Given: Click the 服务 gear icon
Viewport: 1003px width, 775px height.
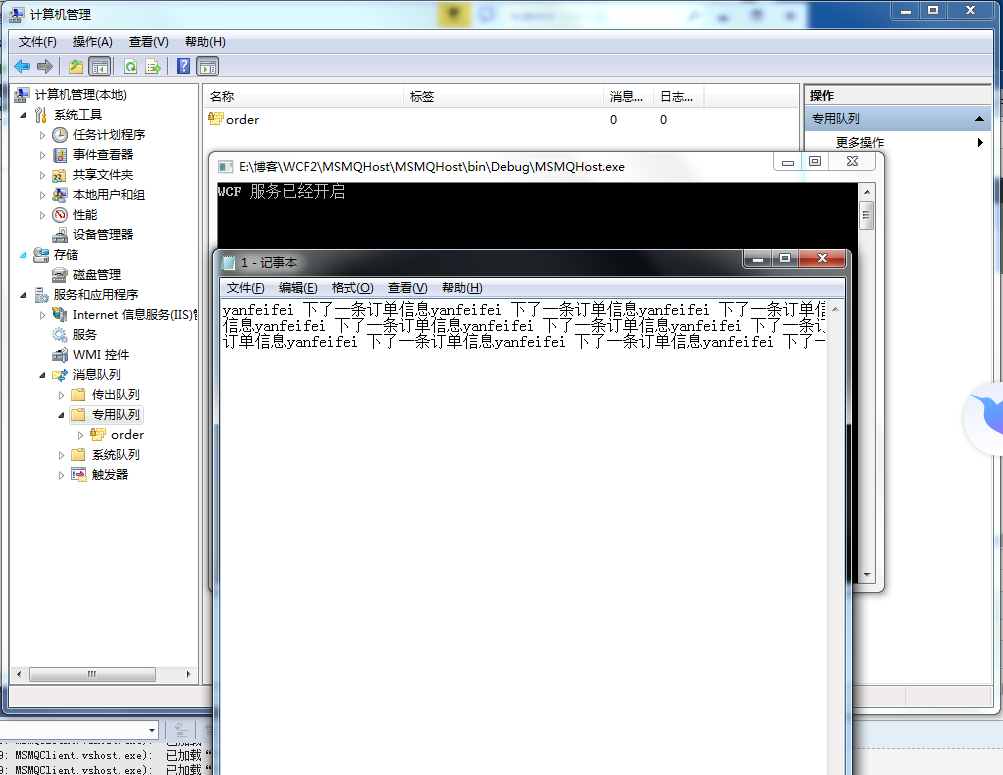Looking at the screenshot, I should tap(59, 334).
